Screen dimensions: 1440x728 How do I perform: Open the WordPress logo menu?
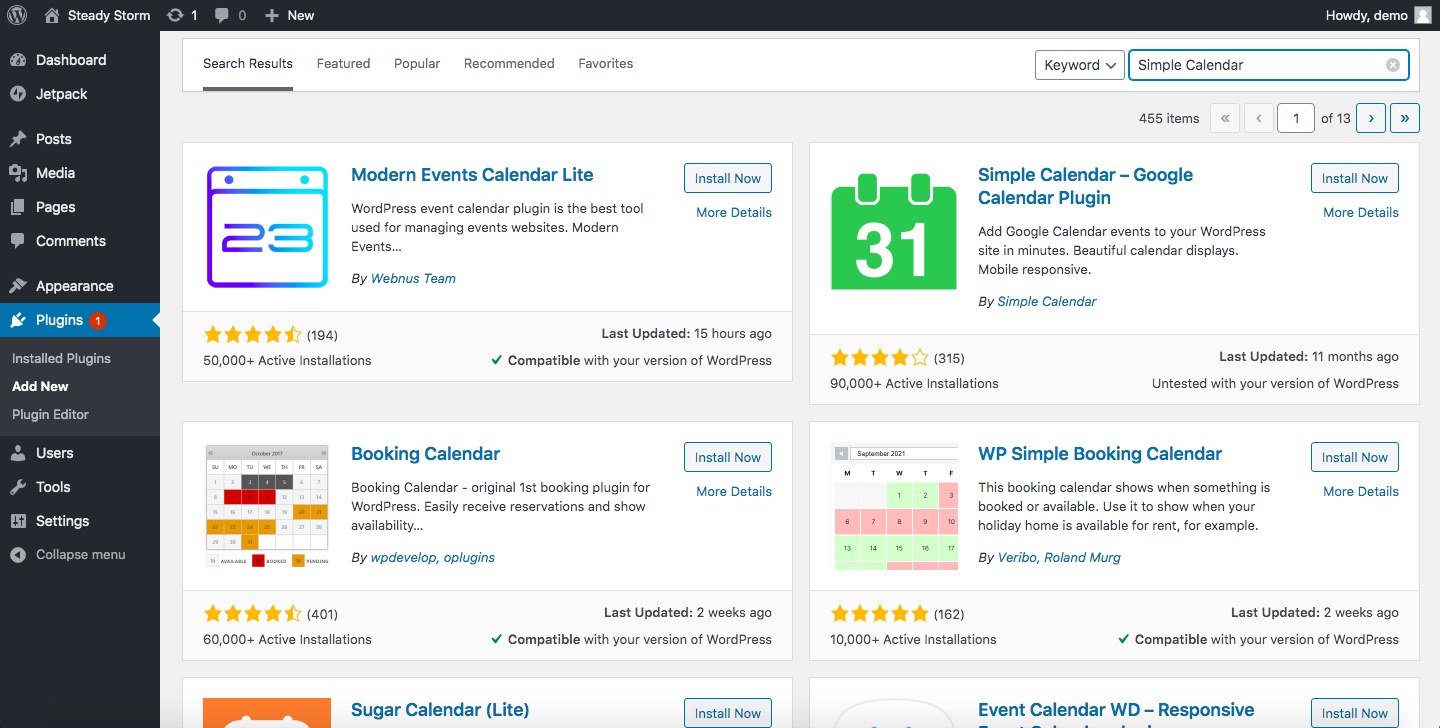click(17, 15)
